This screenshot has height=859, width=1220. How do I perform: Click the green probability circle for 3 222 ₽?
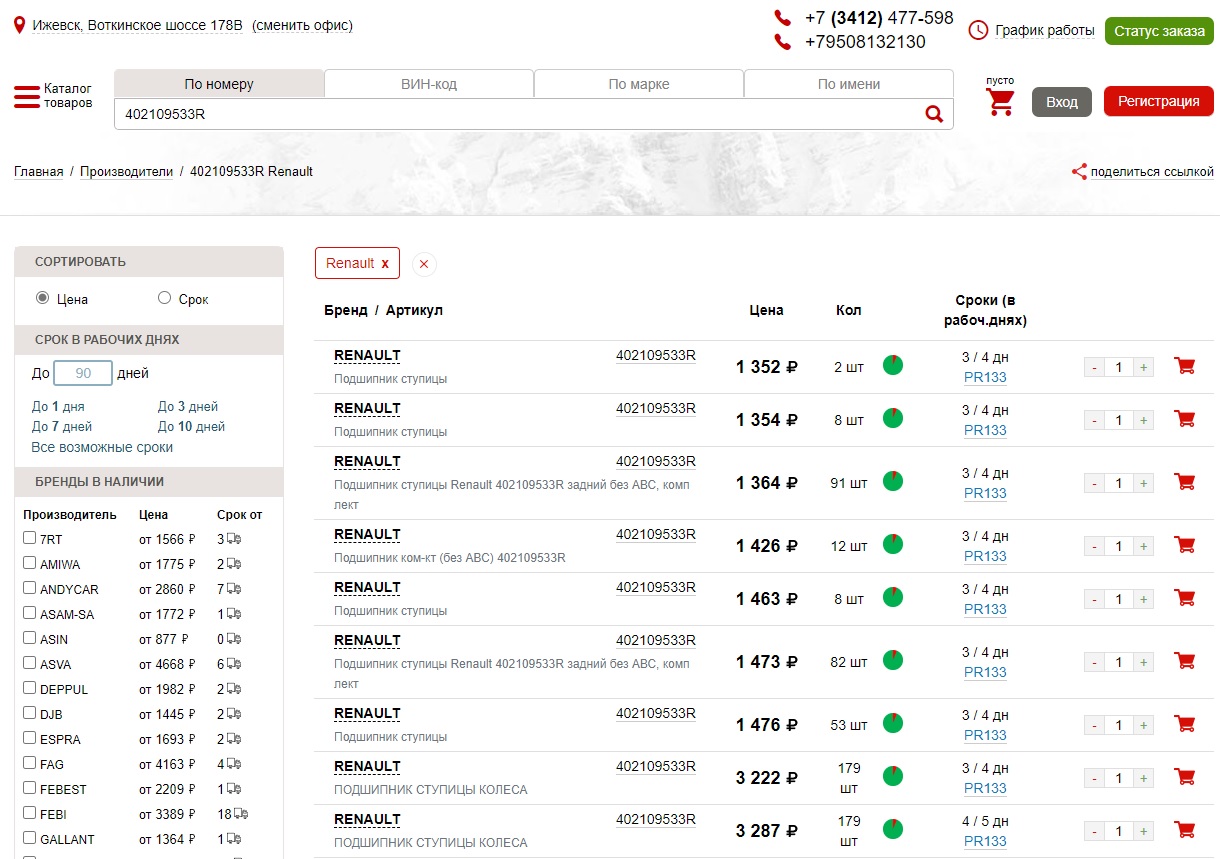point(893,776)
